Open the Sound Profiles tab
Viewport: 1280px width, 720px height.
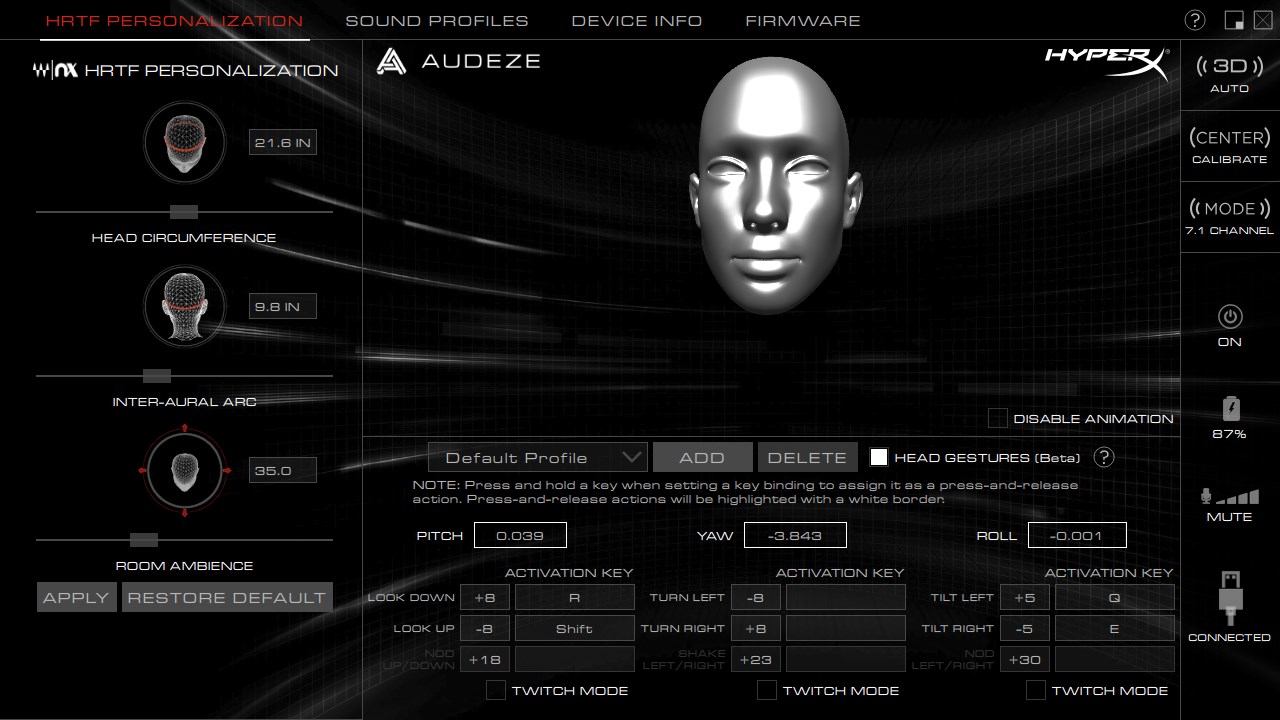(x=436, y=20)
